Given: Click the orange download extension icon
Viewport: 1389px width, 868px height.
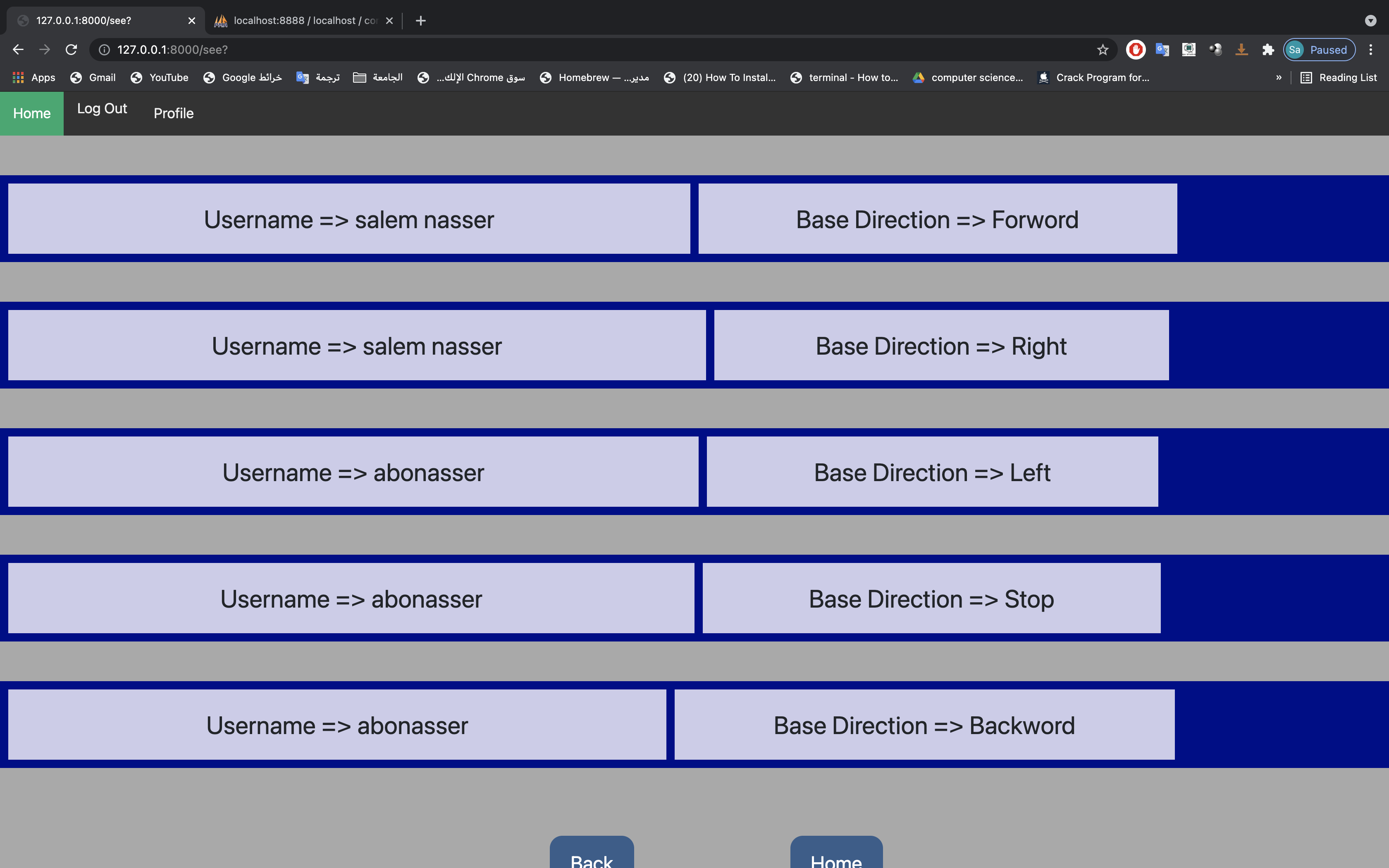Looking at the screenshot, I should coord(1241,50).
